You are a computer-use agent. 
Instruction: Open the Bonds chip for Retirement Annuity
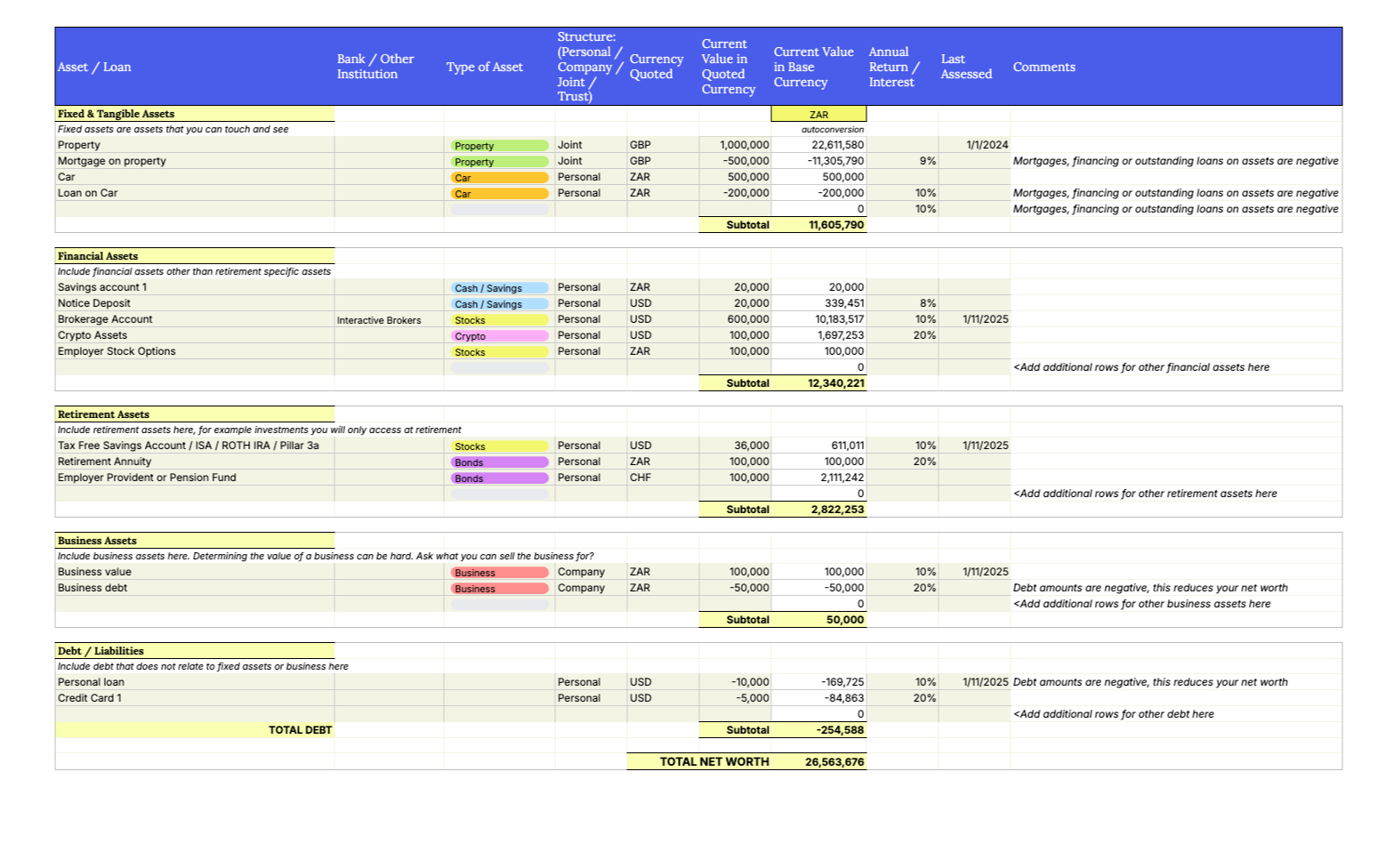pos(499,462)
